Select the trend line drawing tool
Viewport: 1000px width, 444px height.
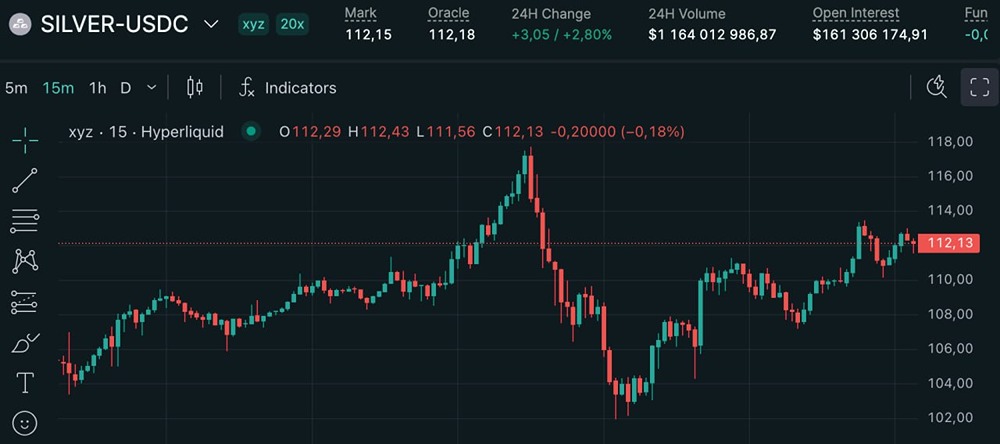(25, 181)
